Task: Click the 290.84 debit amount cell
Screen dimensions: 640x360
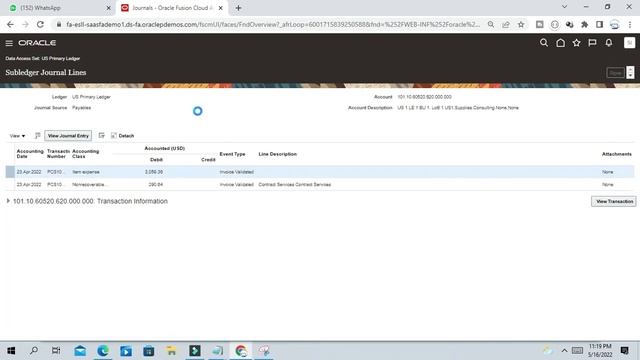Action: click(156, 184)
